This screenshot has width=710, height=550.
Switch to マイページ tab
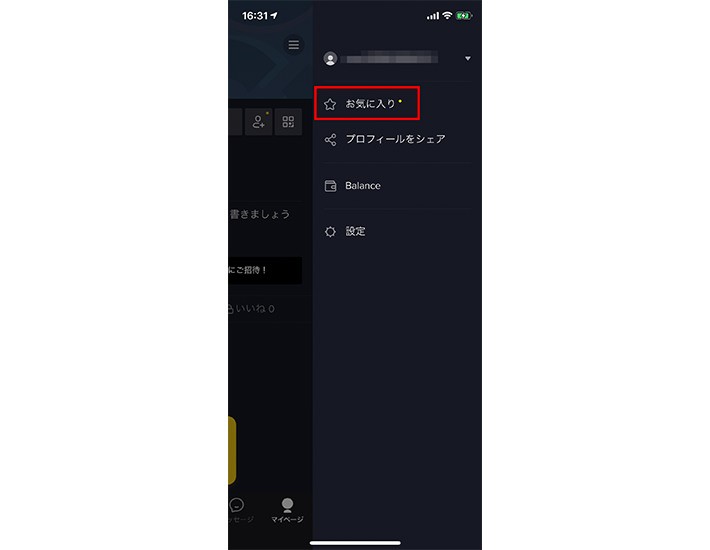tap(287, 510)
